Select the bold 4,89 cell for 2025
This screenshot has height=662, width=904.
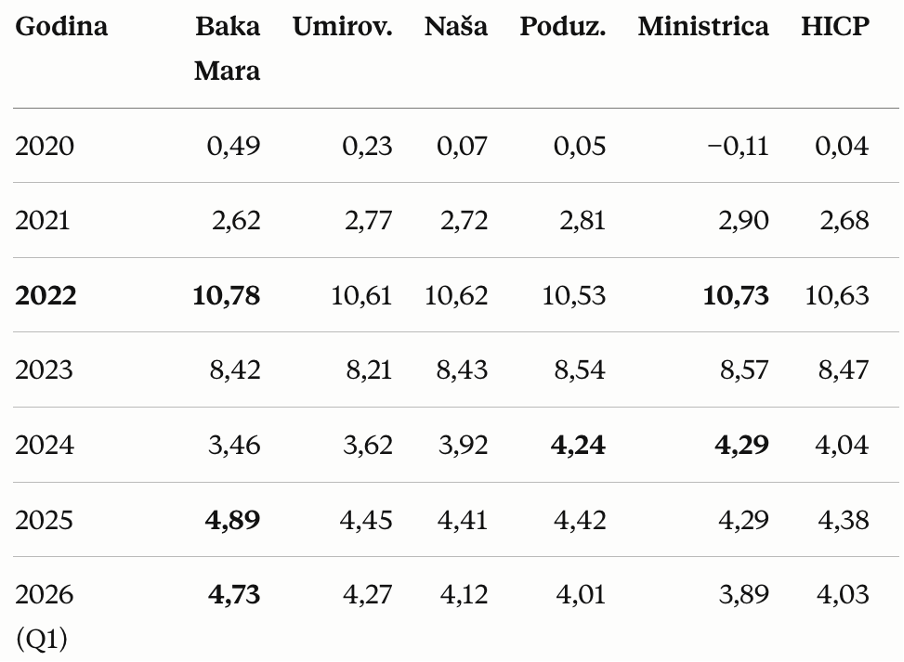click(x=235, y=520)
